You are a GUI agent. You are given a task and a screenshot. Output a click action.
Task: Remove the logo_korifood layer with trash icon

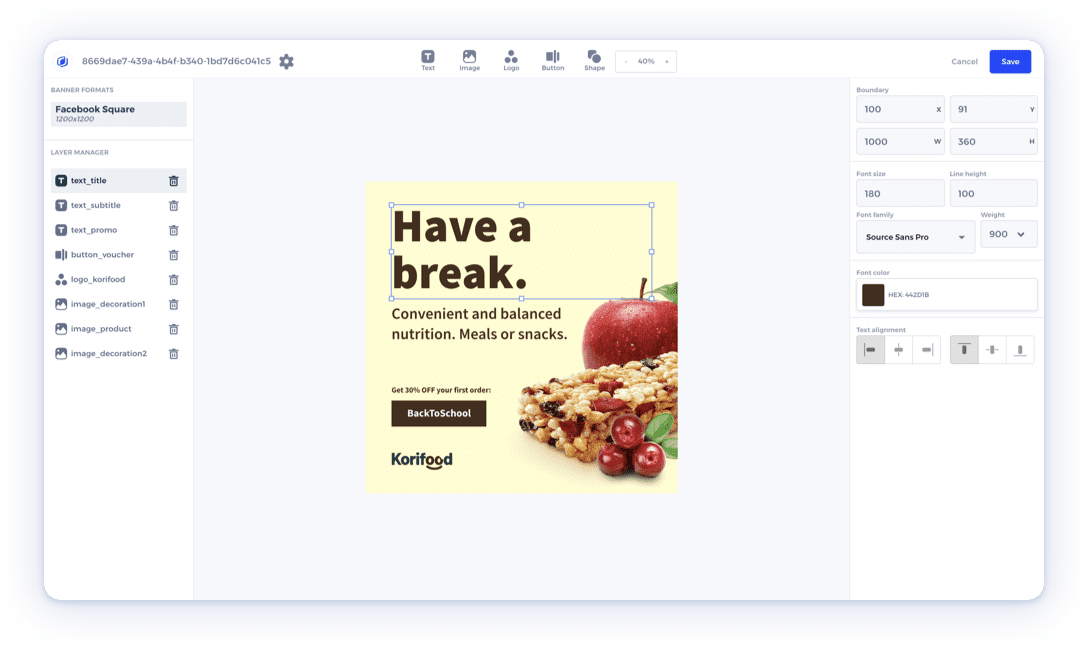coord(173,280)
